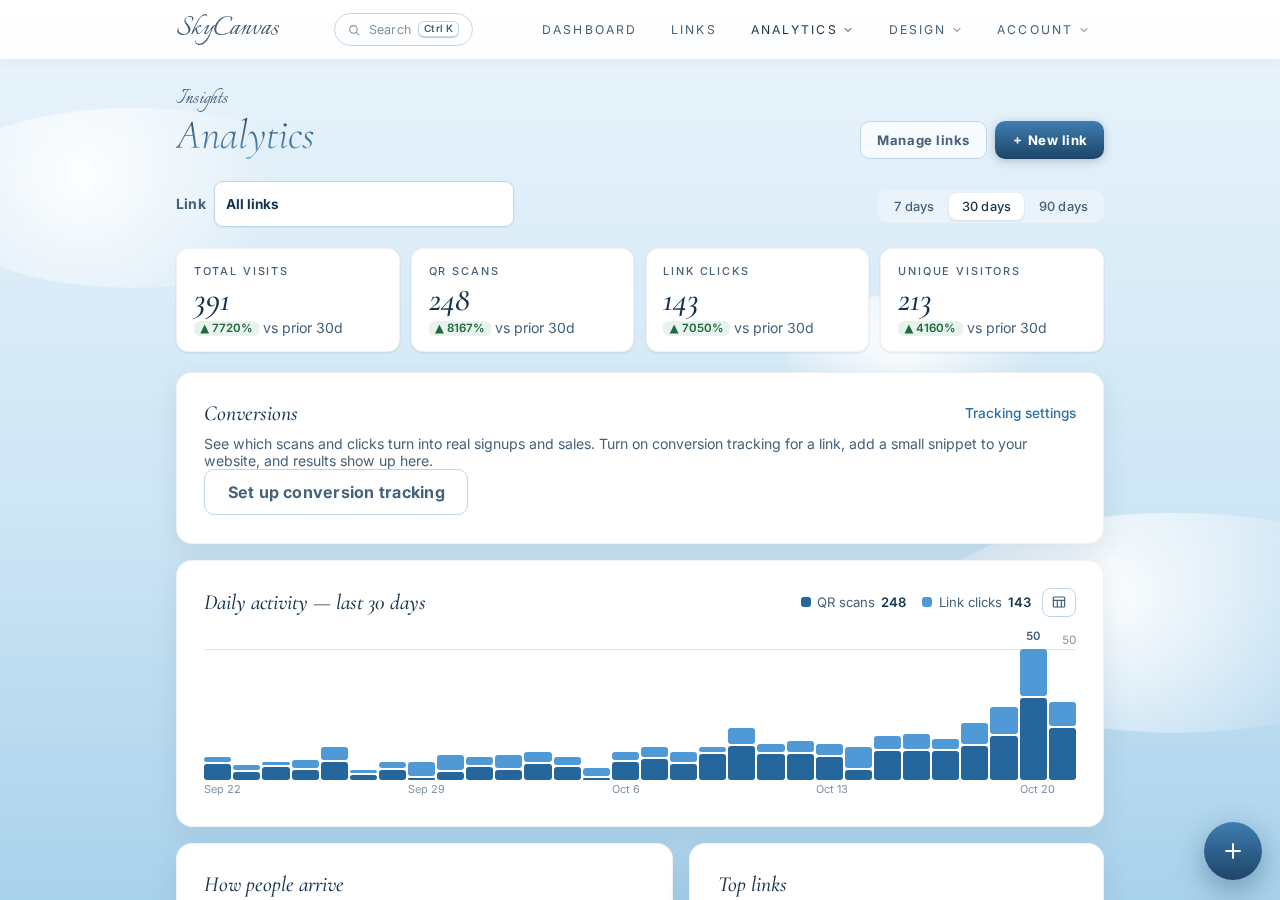Click the tallest chart bar labeled 50
The width and height of the screenshot is (1280, 900).
(x=1033, y=714)
